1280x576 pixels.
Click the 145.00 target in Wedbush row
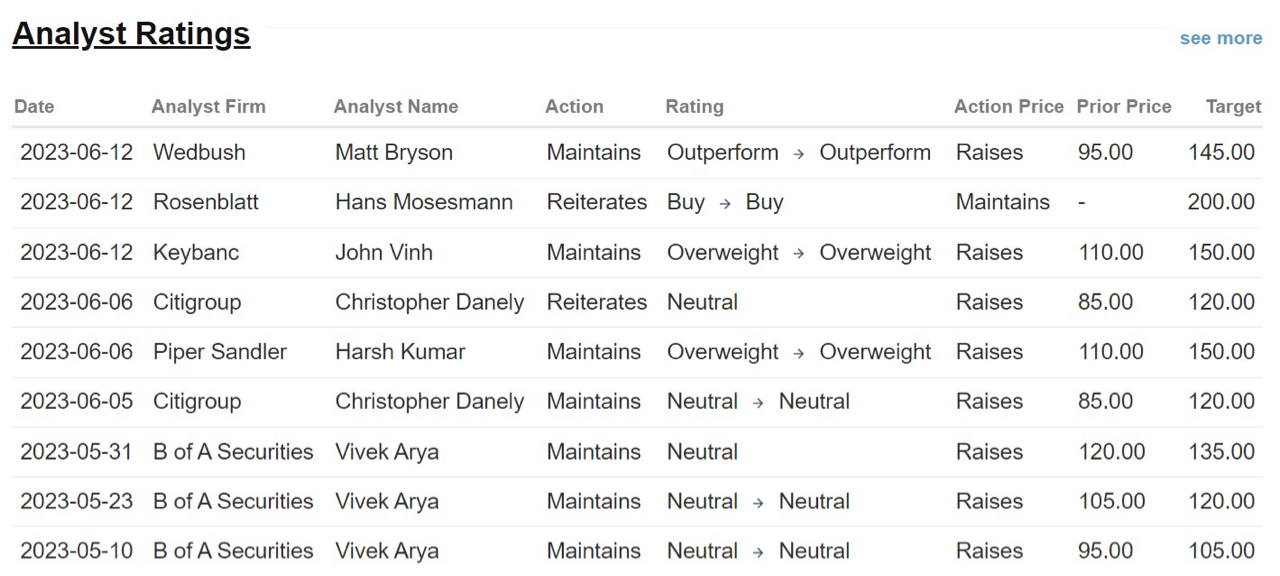coord(1221,152)
